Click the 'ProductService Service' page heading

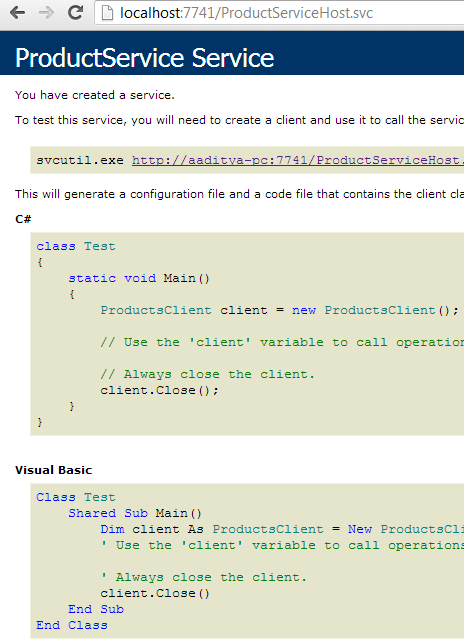click(144, 58)
